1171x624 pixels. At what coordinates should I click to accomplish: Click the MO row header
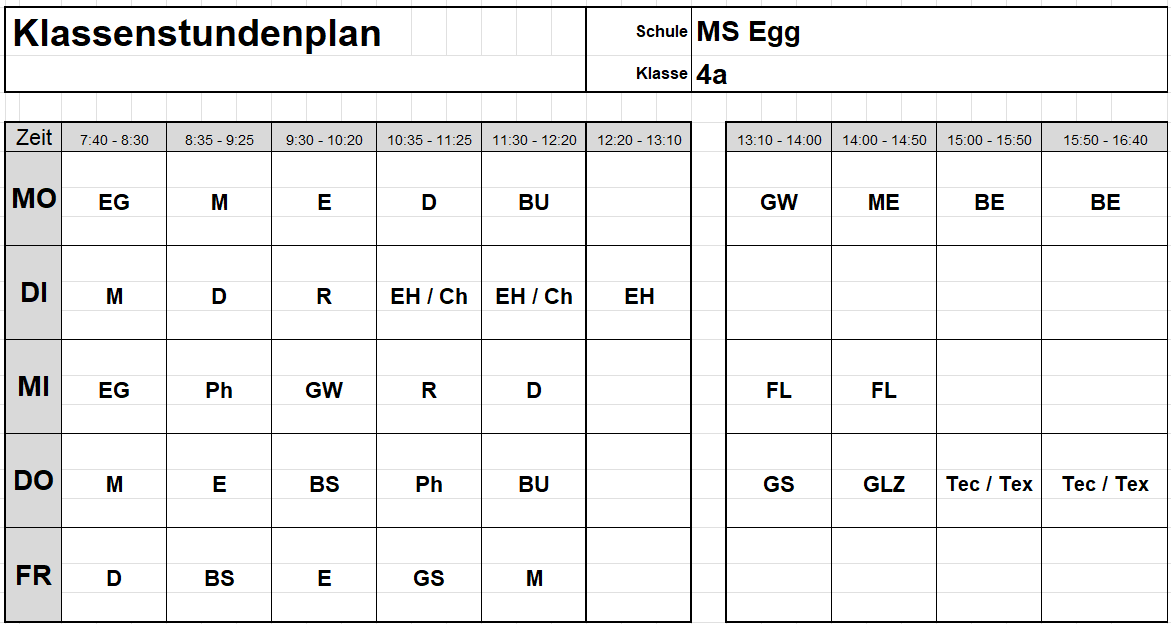coord(34,199)
